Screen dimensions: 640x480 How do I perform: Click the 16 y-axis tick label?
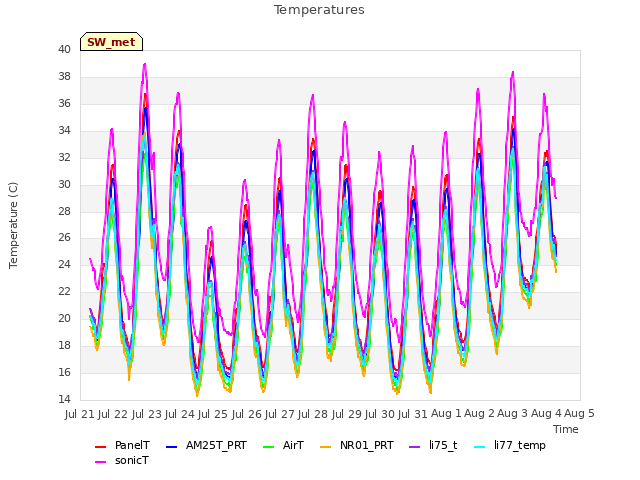coord(64,372)
